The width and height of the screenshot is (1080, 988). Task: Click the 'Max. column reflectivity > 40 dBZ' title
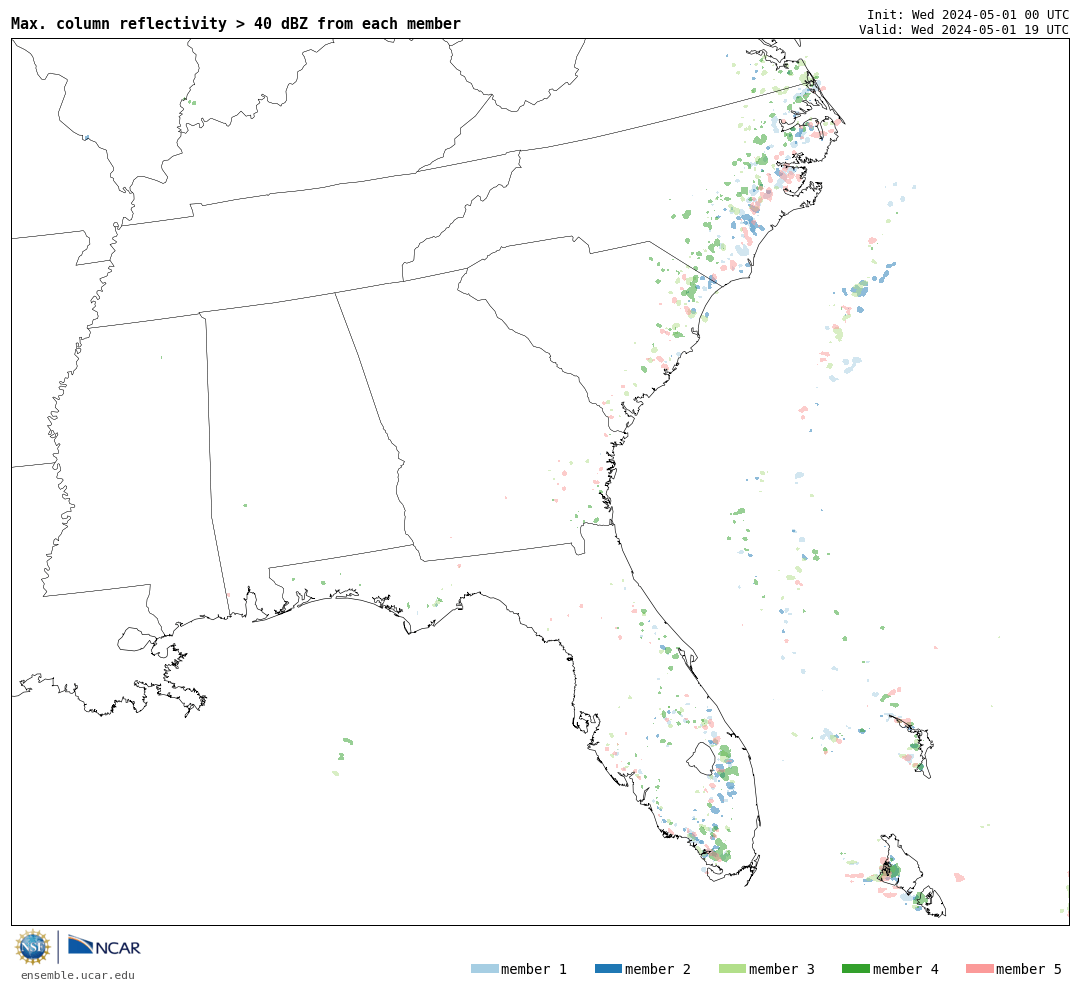click(x=236, y=23)
